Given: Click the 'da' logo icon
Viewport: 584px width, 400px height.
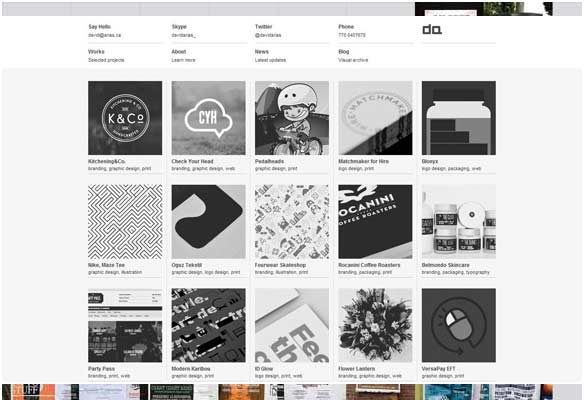Looking at the screenshot, I should [432, 29].
